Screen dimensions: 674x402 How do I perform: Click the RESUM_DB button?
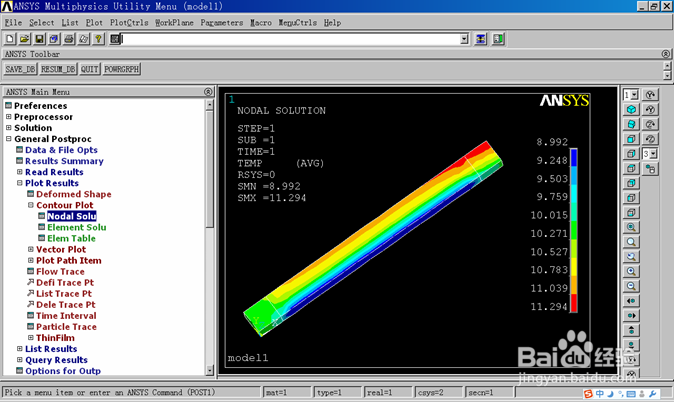point(58,69)
